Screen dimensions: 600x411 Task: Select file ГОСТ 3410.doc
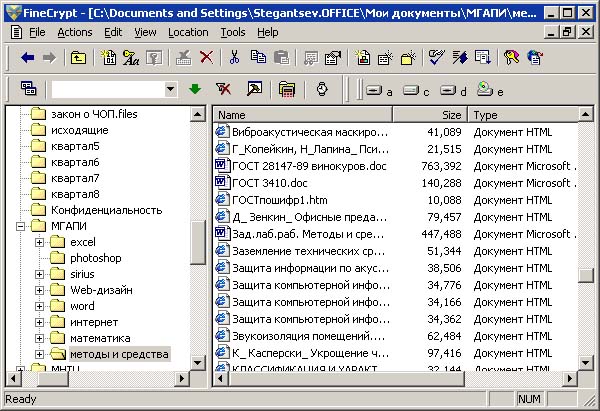tap(269, 183)
